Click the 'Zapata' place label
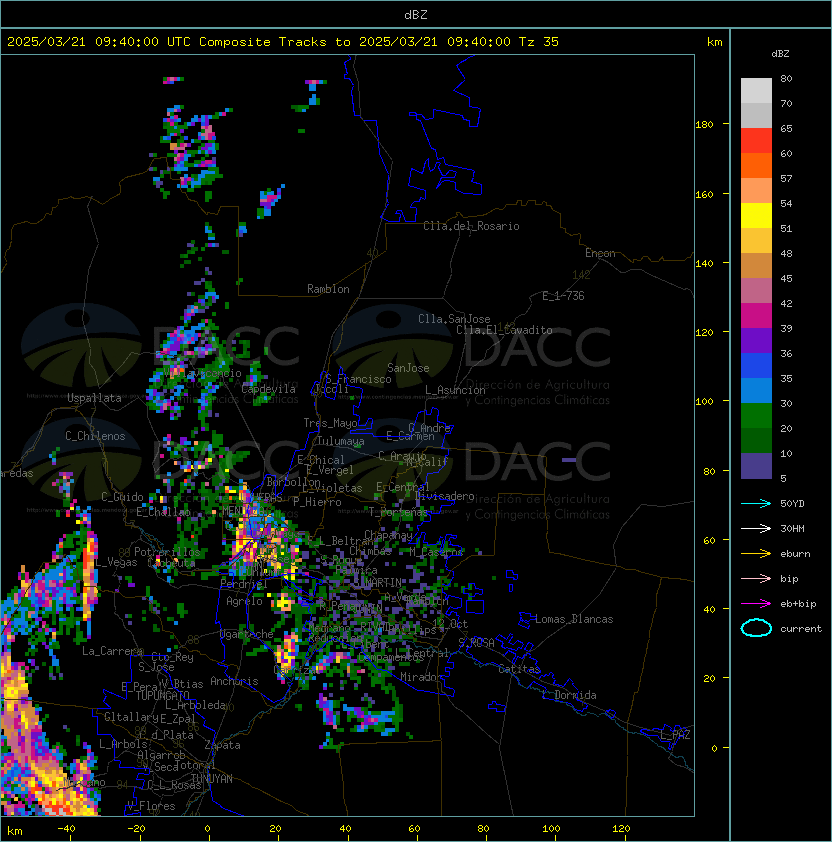The image size is (832, 842). 222,745
